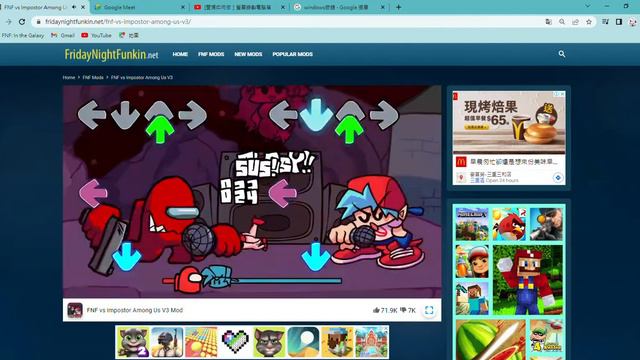This screenshot has height=360, width=640.
Task: Reload the page with the refresh icon
Action: click(22, 22)
